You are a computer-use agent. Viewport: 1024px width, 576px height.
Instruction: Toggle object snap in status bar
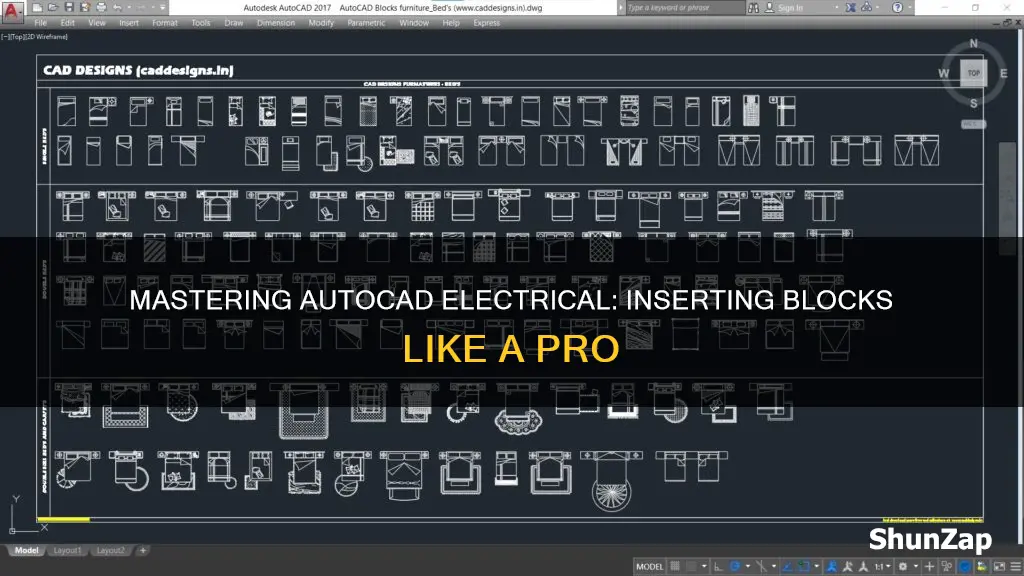[x=804, y=567]
